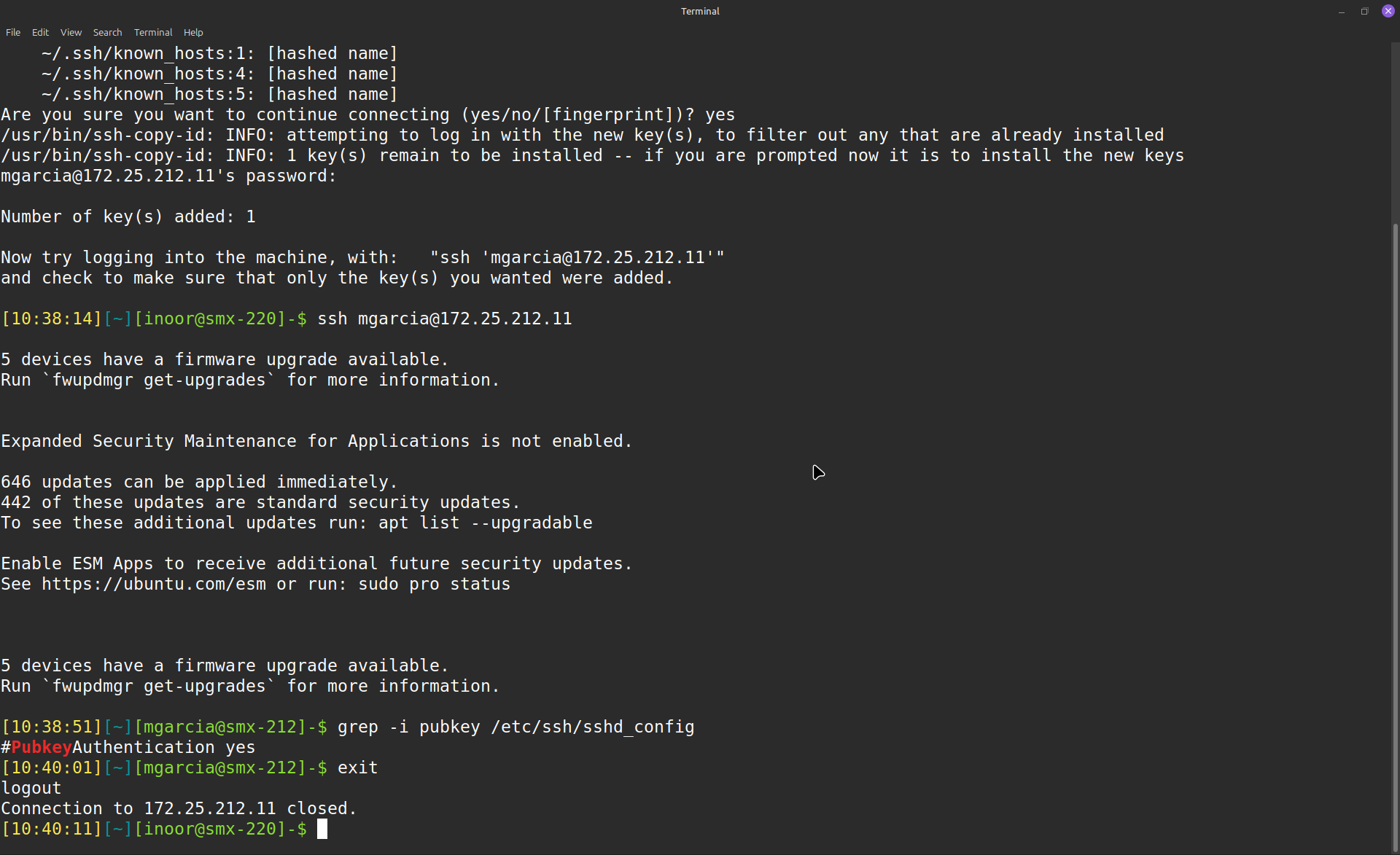Click the 'Number of key(s) added: 1' line
The width and height of the screenshot is (1400, 855).
(x=128, y=216)
